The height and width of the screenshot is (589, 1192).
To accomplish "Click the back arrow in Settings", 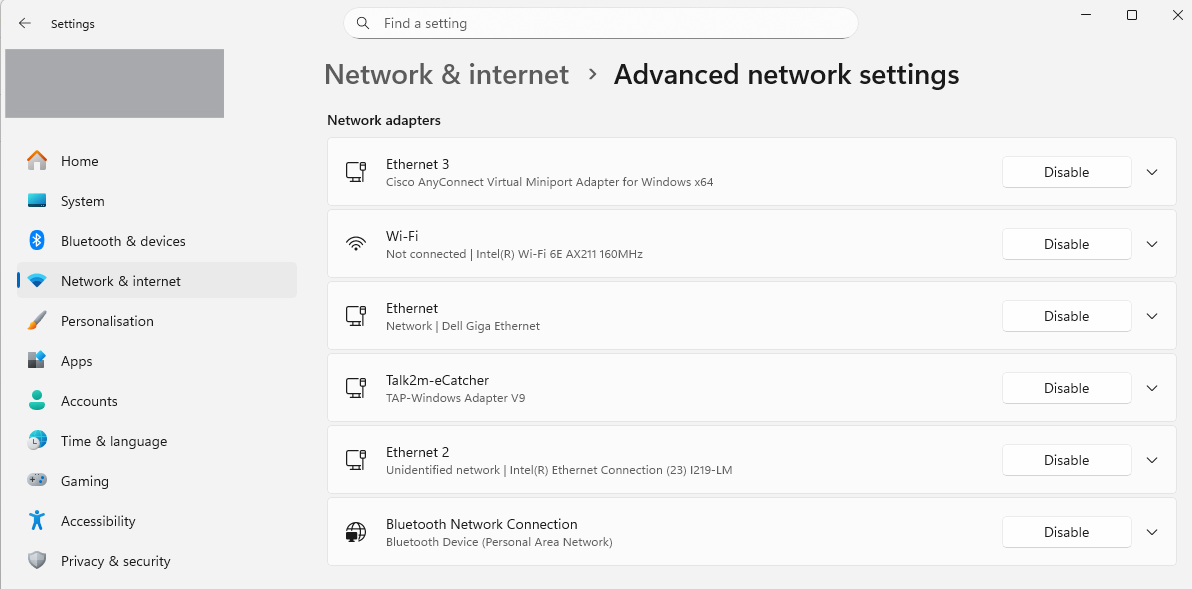I will click(25, 23).
